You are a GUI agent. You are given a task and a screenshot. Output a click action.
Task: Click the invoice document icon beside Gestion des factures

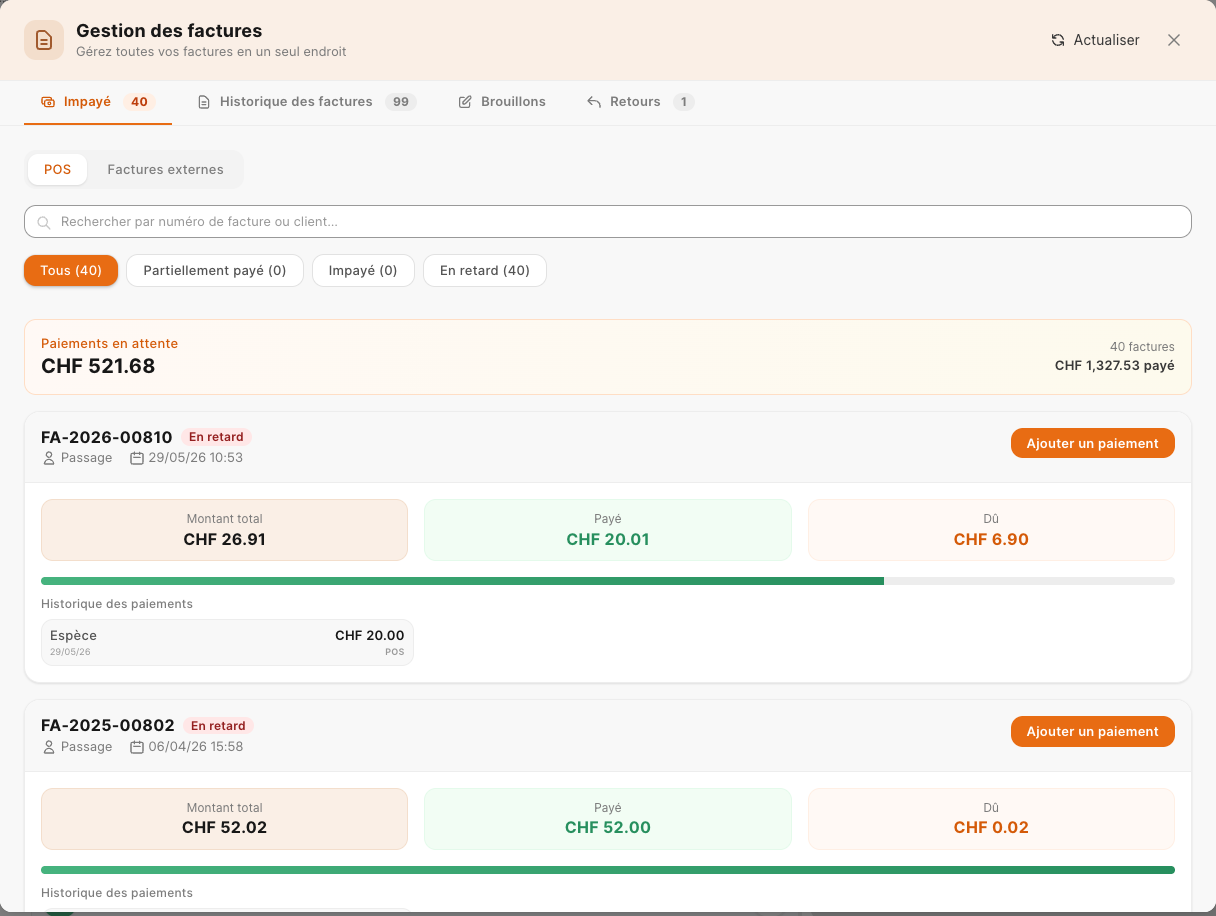point(44,40)
